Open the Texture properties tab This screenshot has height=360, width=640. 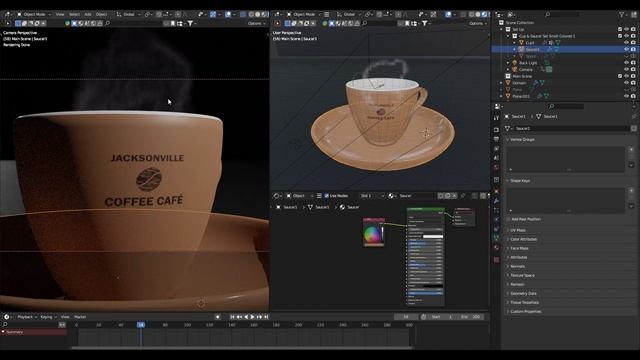[x=496, y=260]
